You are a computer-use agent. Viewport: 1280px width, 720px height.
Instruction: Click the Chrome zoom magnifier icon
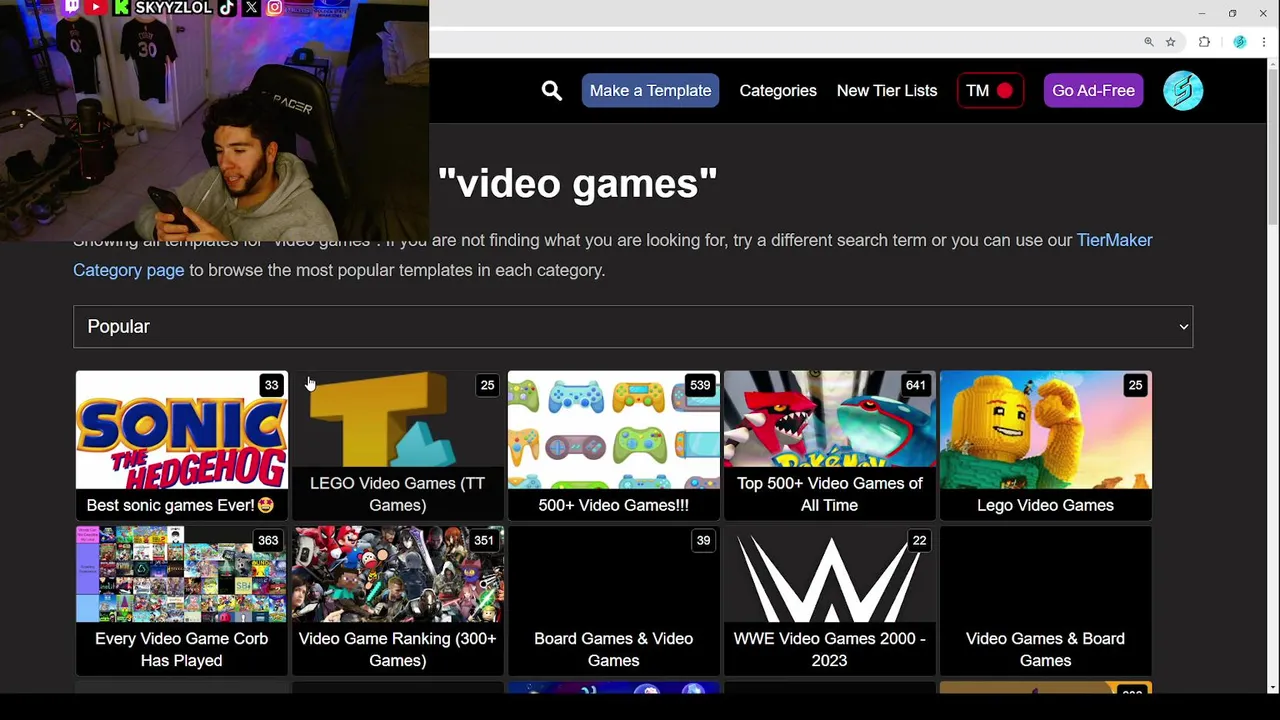click(1149, 42)
